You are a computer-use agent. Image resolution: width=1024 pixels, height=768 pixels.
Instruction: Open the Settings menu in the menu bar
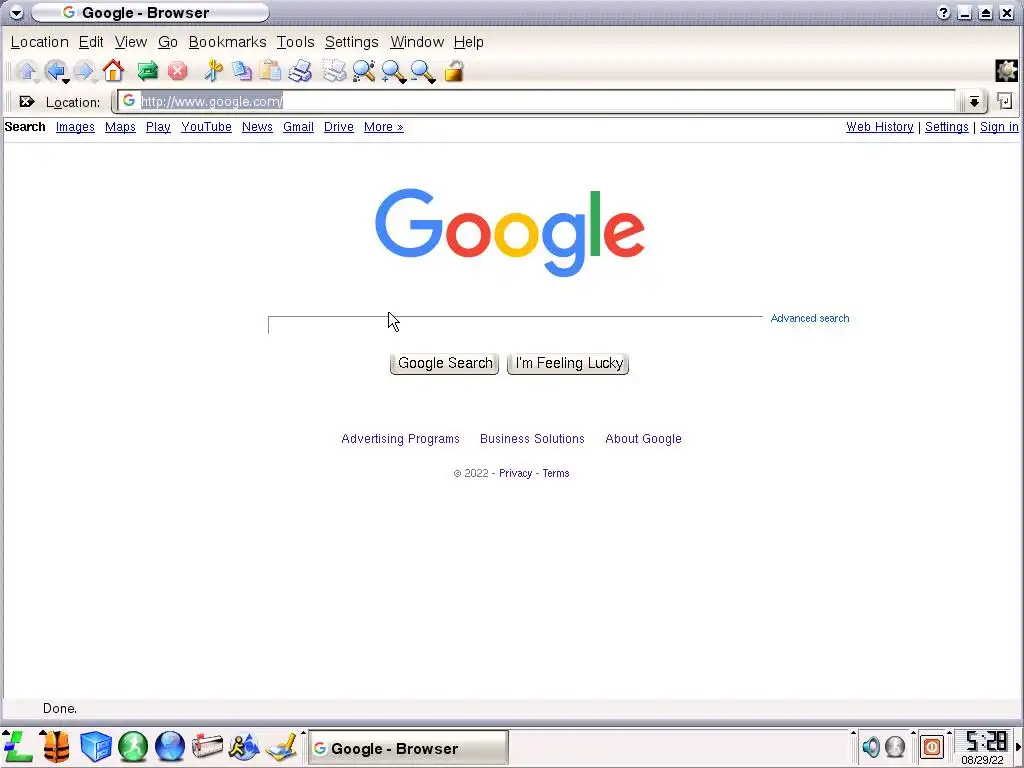coord(351,42)
